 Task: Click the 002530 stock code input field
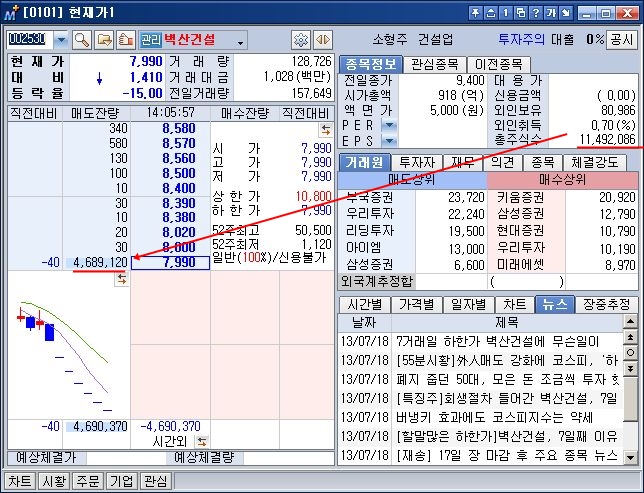click(30, 40)
